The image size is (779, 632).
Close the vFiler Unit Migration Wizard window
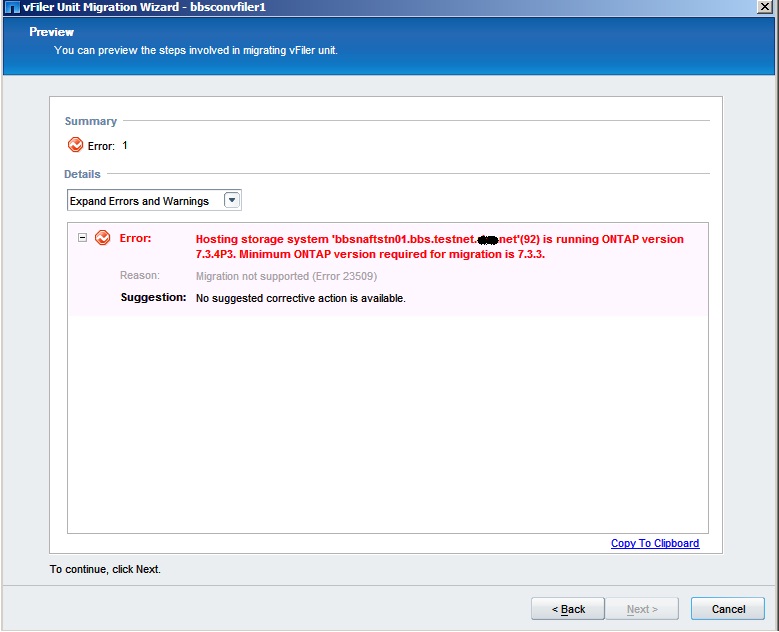(x=764, y=7)
